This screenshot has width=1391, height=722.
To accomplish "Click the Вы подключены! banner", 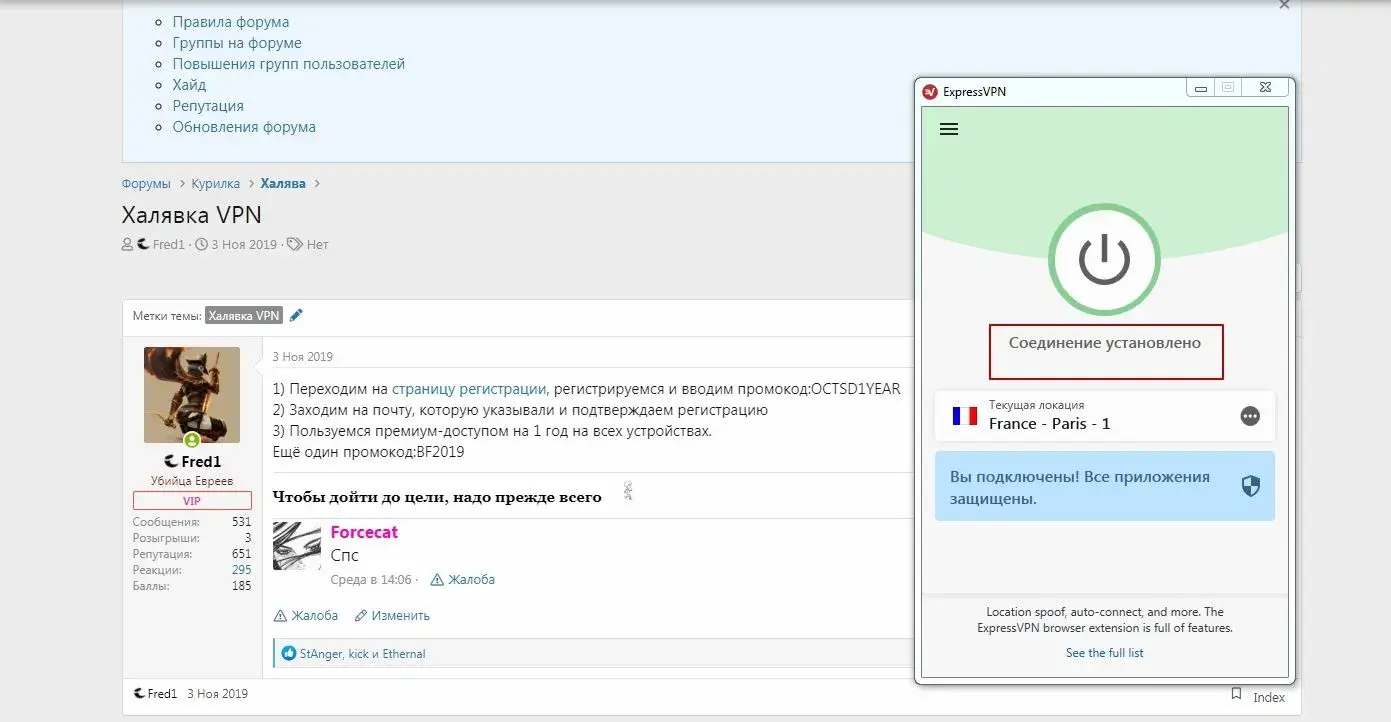I will [1104, 486].
